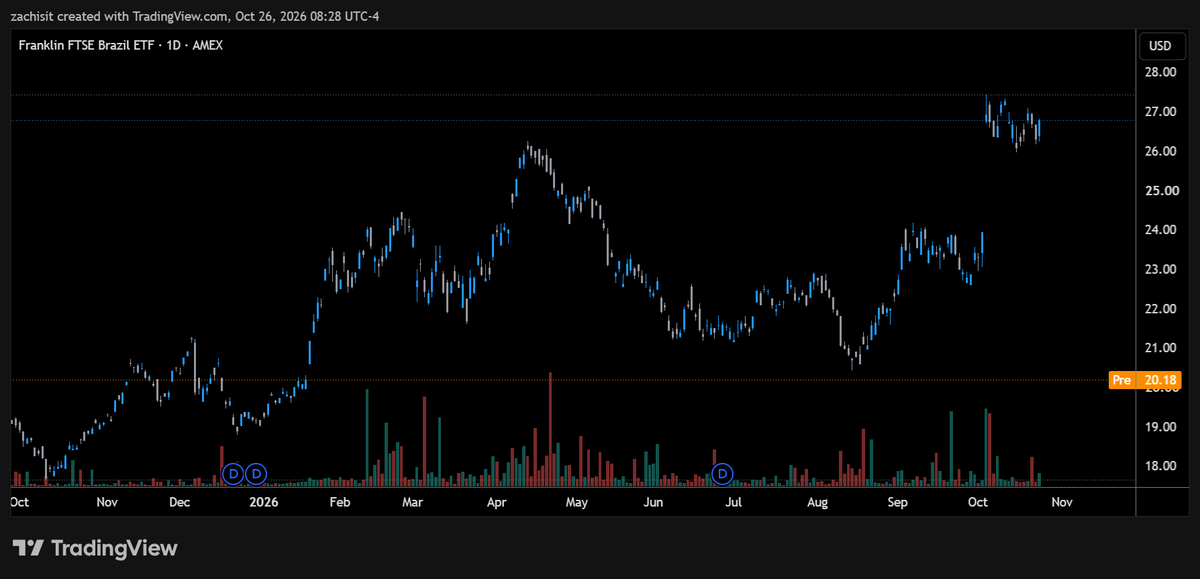Image resolution: width=1200 pixels, height=579 pixels.
Task: Click the 22.00 price axis label
Action: (1160, 309)
